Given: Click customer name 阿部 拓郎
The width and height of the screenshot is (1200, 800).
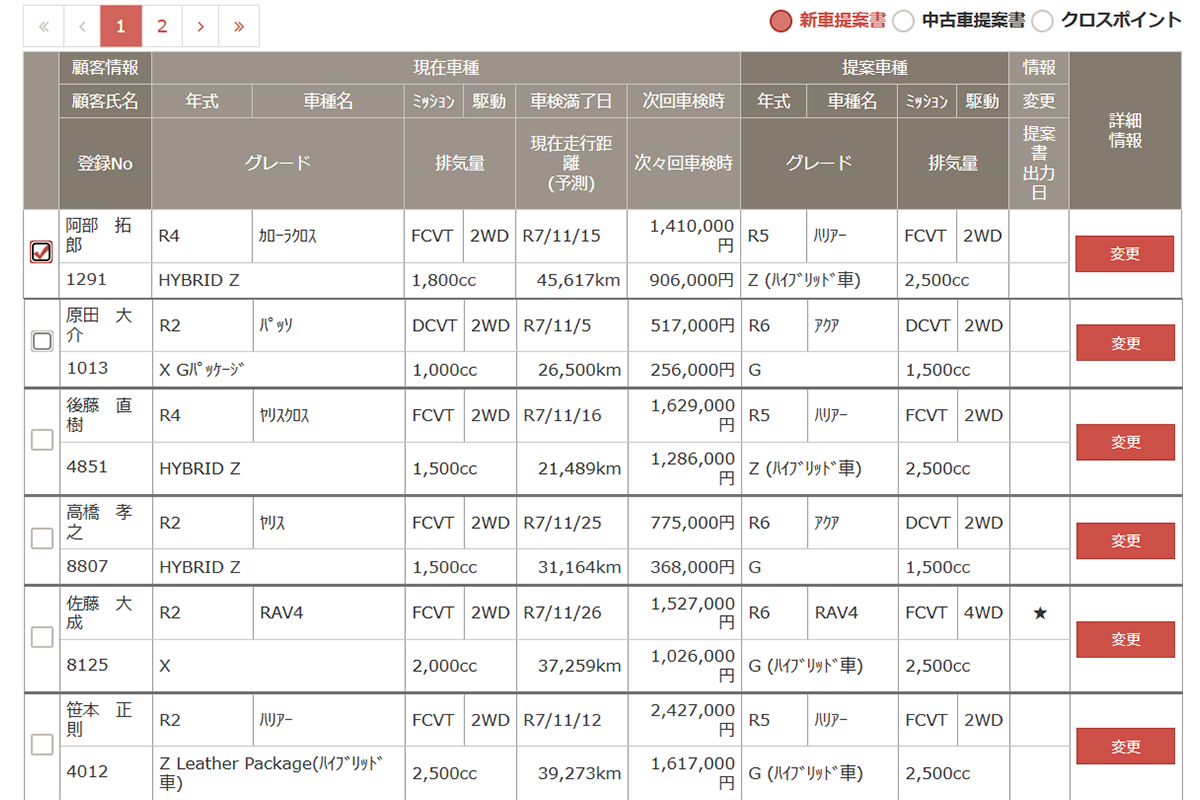Looking at the screenshot, I should coord(99,235).
